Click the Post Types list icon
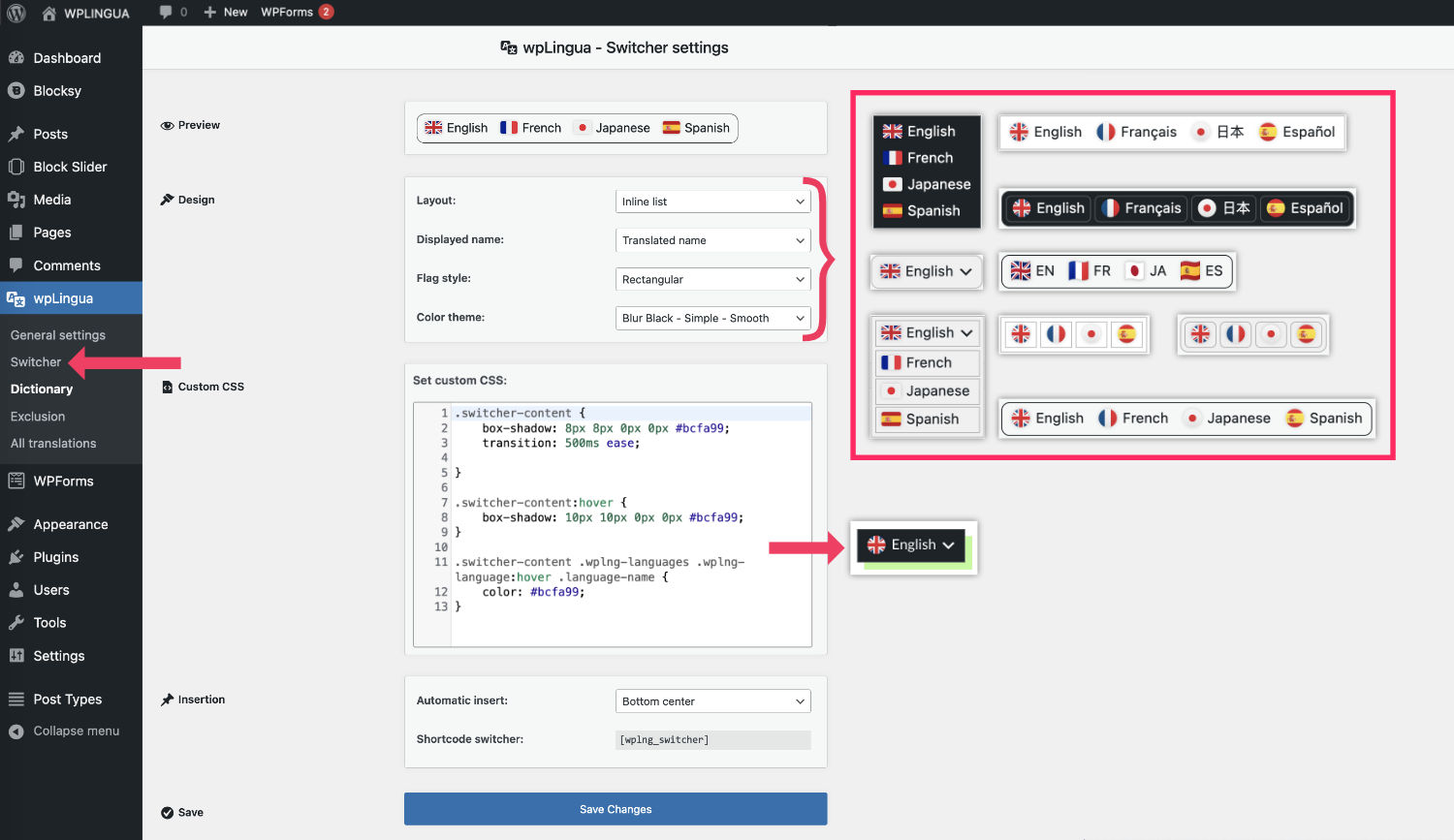The width and height of the screenshot is (1454, 840). 16,700
